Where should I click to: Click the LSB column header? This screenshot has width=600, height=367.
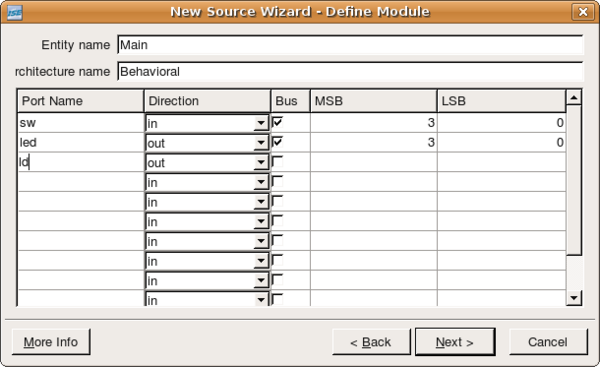[x=501, y=101]
